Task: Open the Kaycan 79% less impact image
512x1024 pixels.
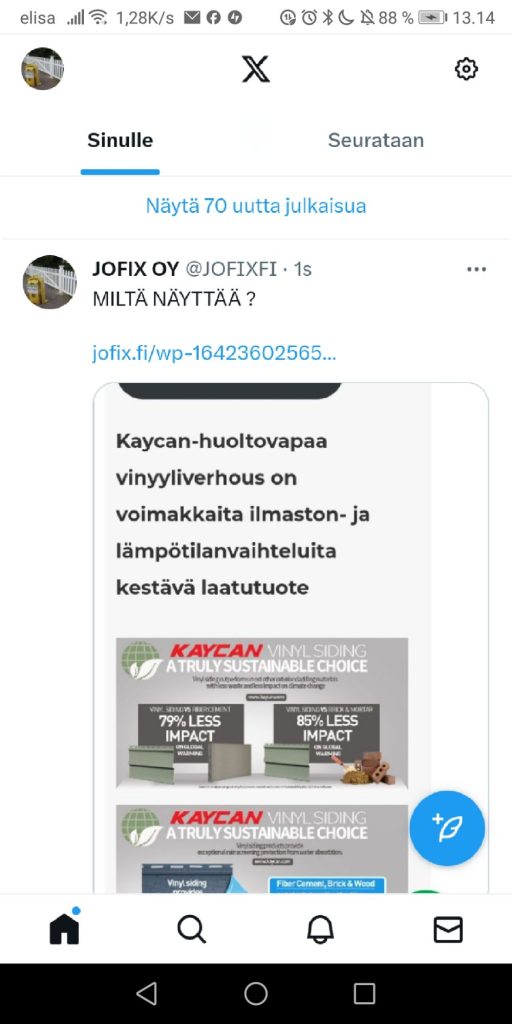Action: 262,712
